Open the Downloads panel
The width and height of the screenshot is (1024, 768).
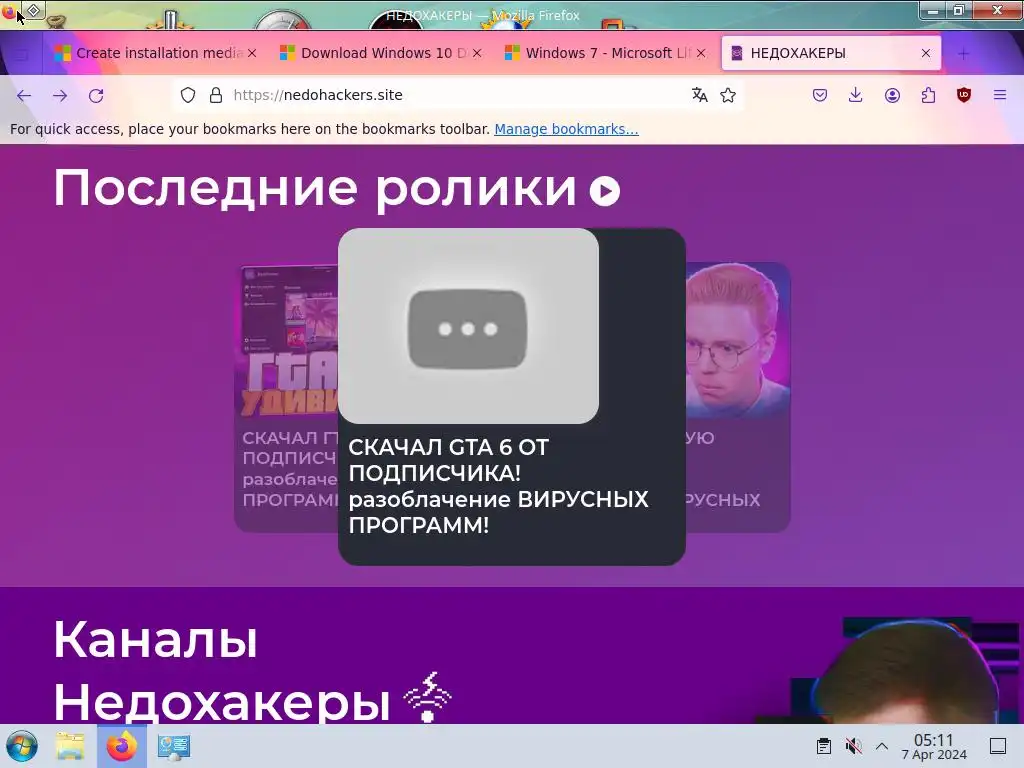(856, 95)
